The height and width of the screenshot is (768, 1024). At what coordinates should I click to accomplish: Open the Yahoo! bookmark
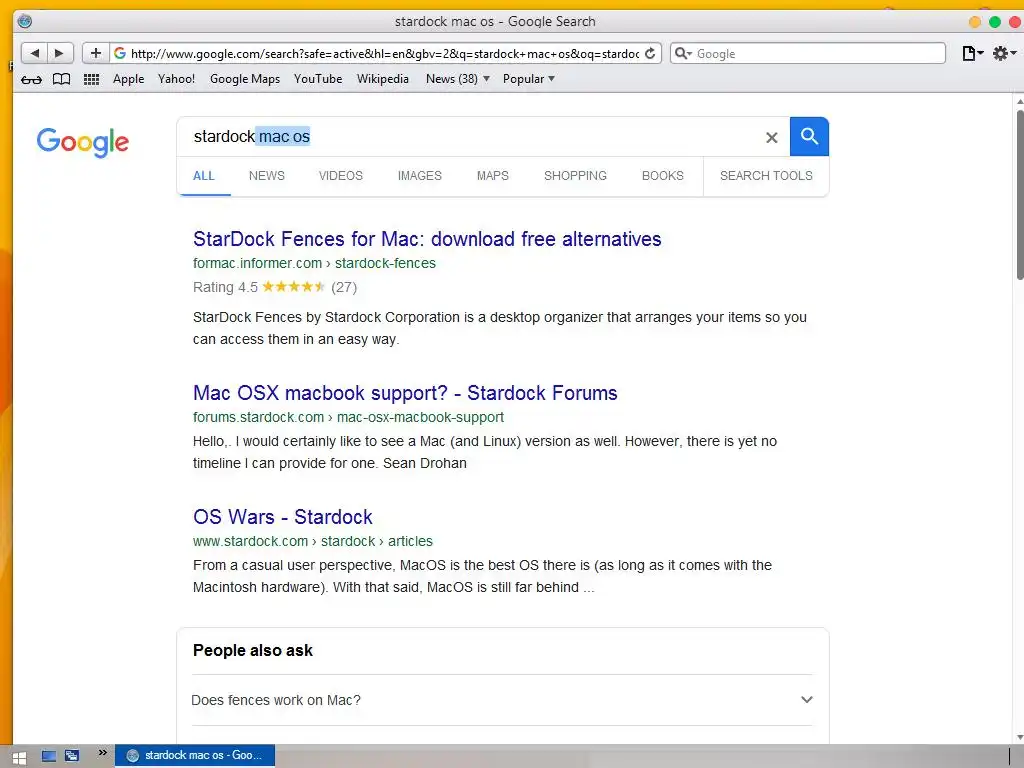176,79
